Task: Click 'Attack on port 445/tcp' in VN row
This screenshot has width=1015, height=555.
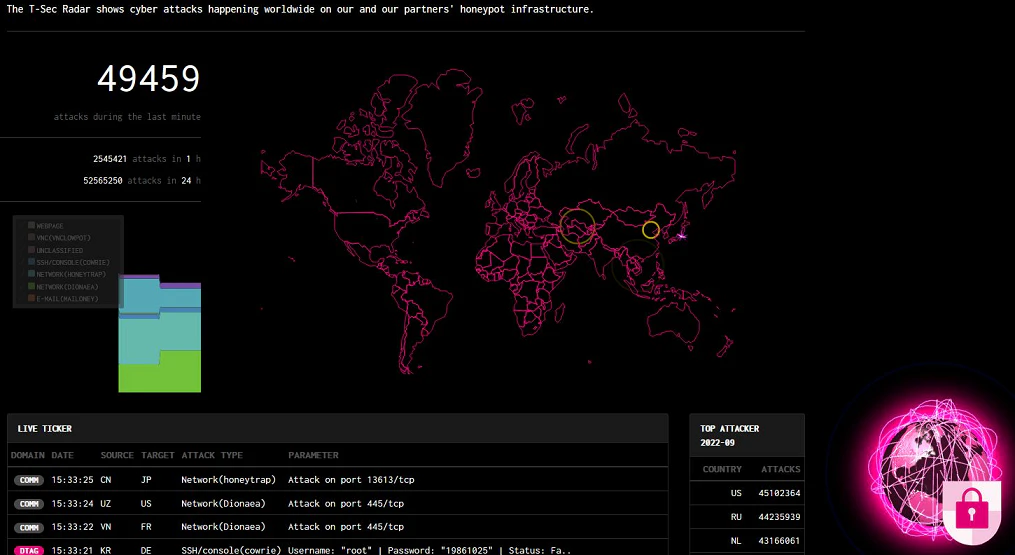Action: click(346, 527)
